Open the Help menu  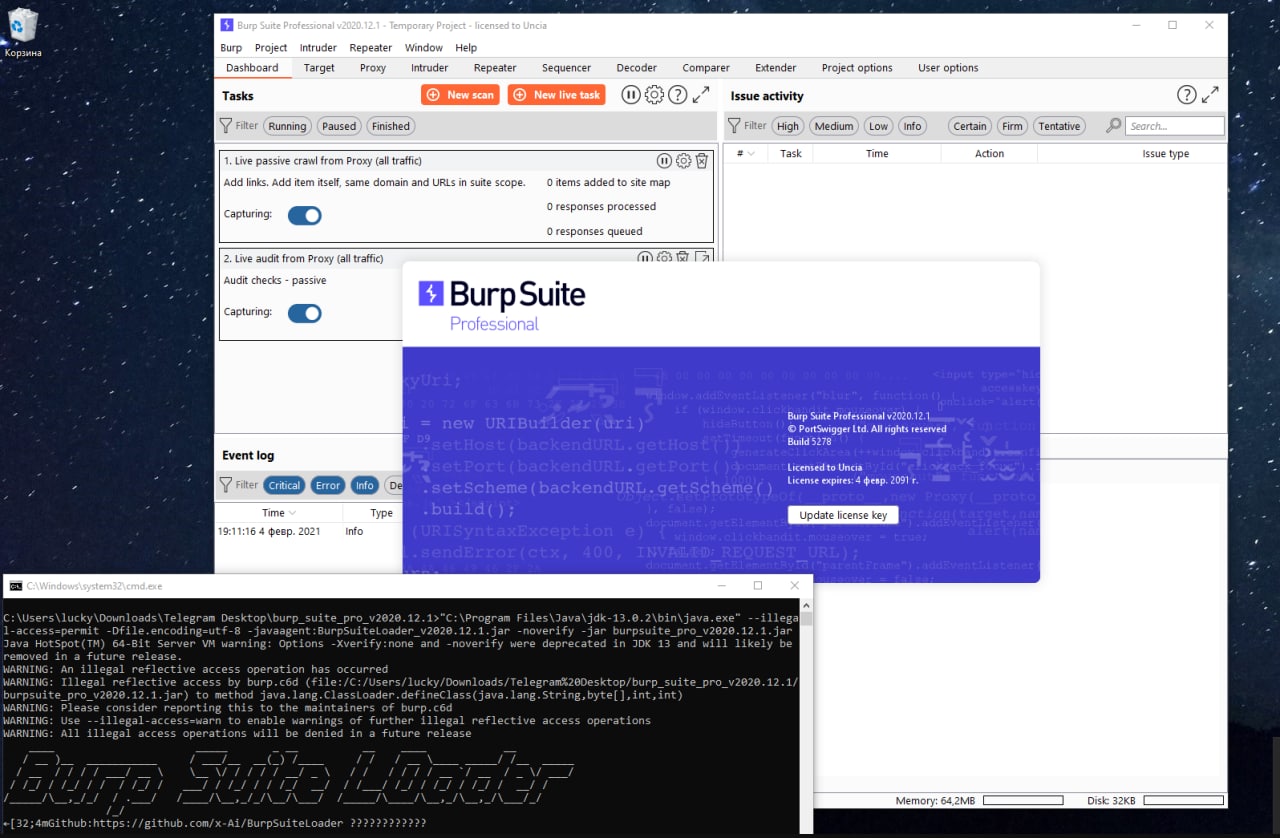(466, 47)
